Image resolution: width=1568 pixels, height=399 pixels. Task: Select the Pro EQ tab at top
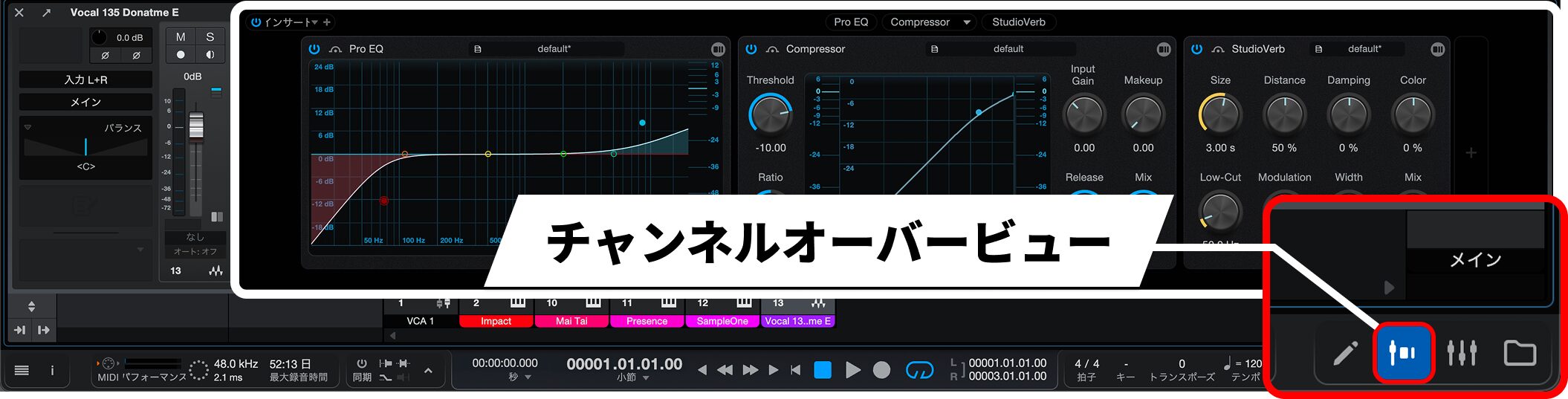click(x=850, y=22)
